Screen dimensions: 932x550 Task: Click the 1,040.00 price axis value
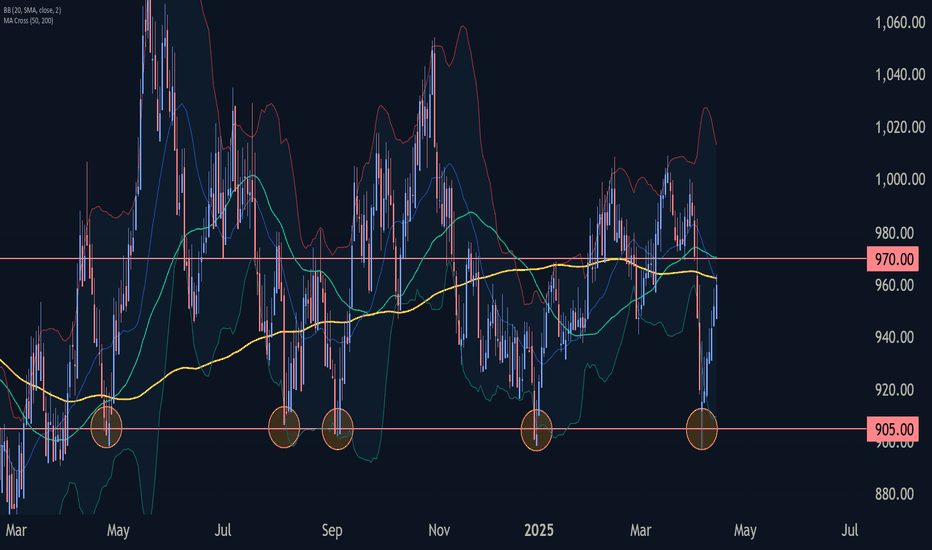900,75
